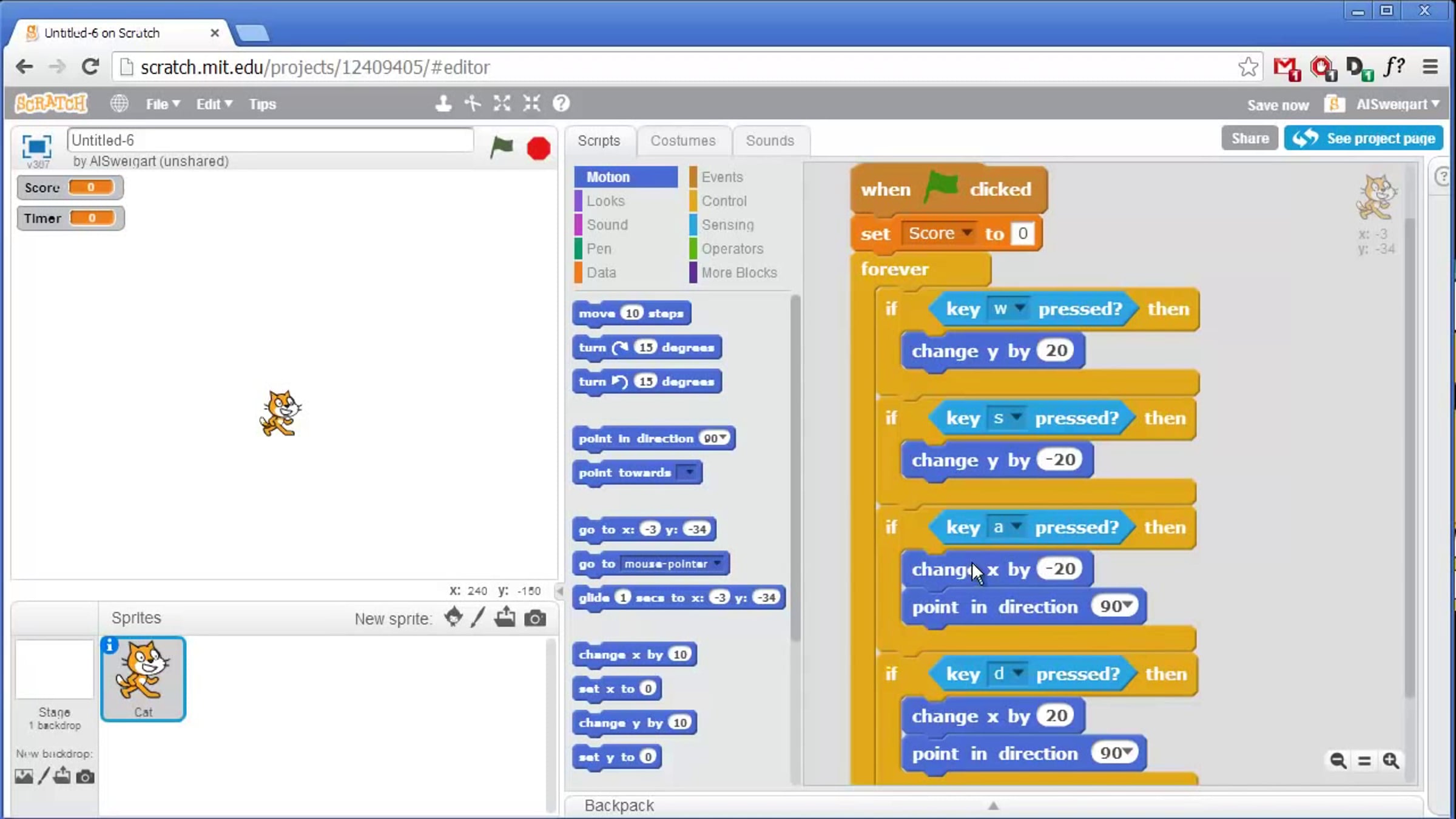Open the Edit menu

[x=214, y=104]
